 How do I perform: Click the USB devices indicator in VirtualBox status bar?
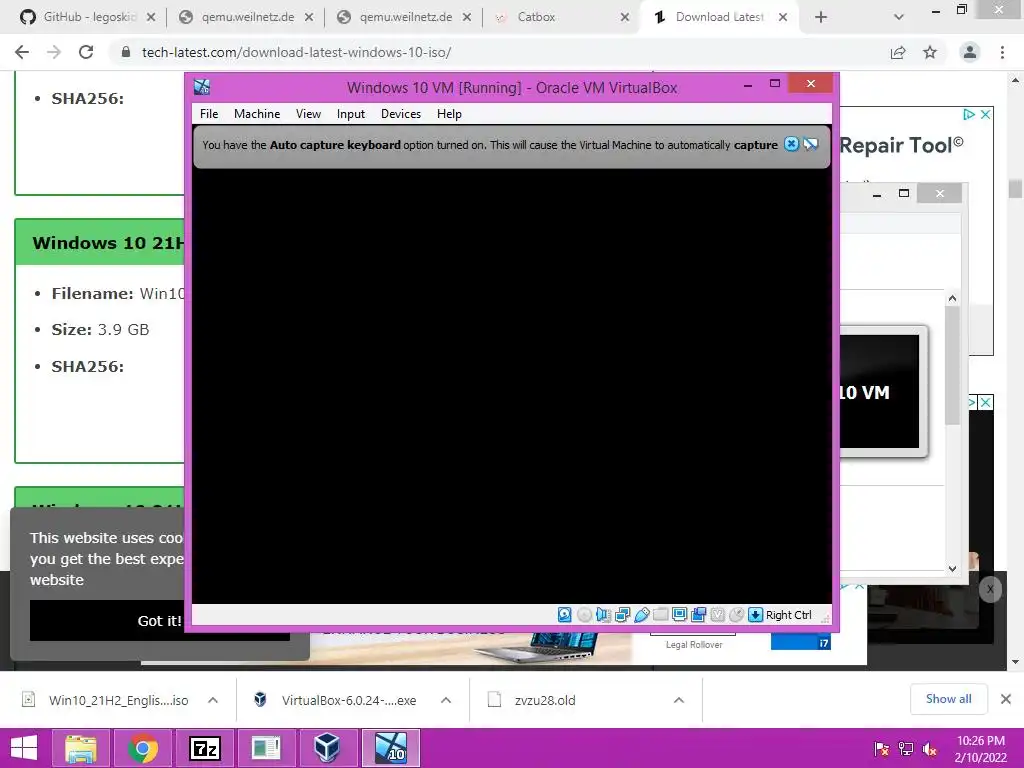coord(641,615)
